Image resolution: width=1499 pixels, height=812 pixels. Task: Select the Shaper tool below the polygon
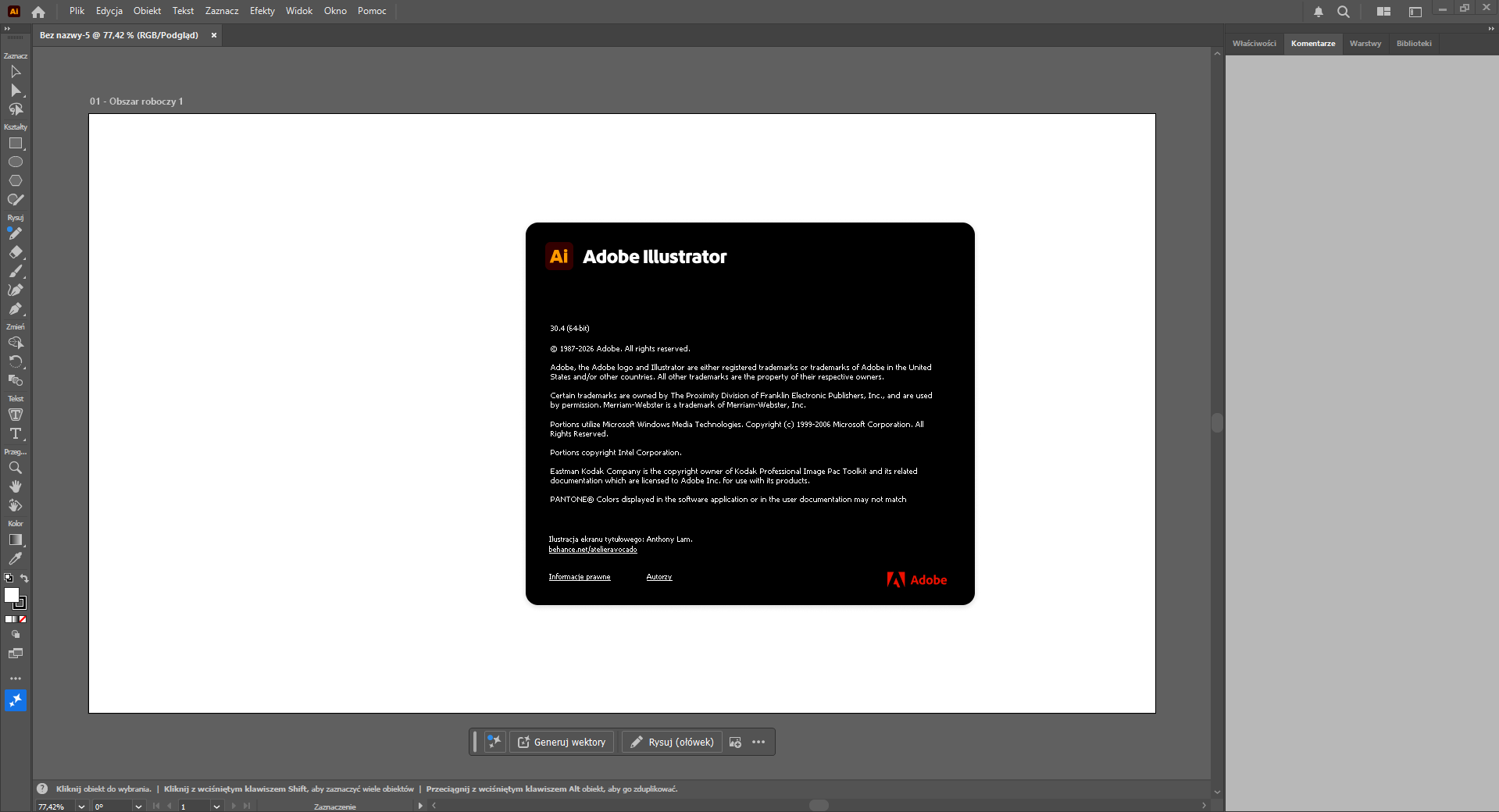16,200
